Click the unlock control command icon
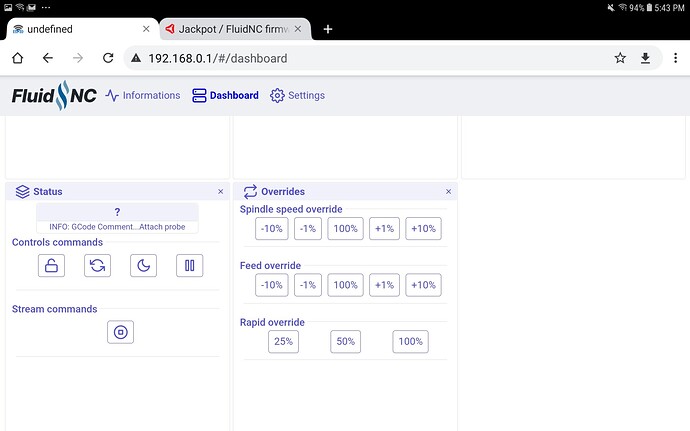 (51, 265)
